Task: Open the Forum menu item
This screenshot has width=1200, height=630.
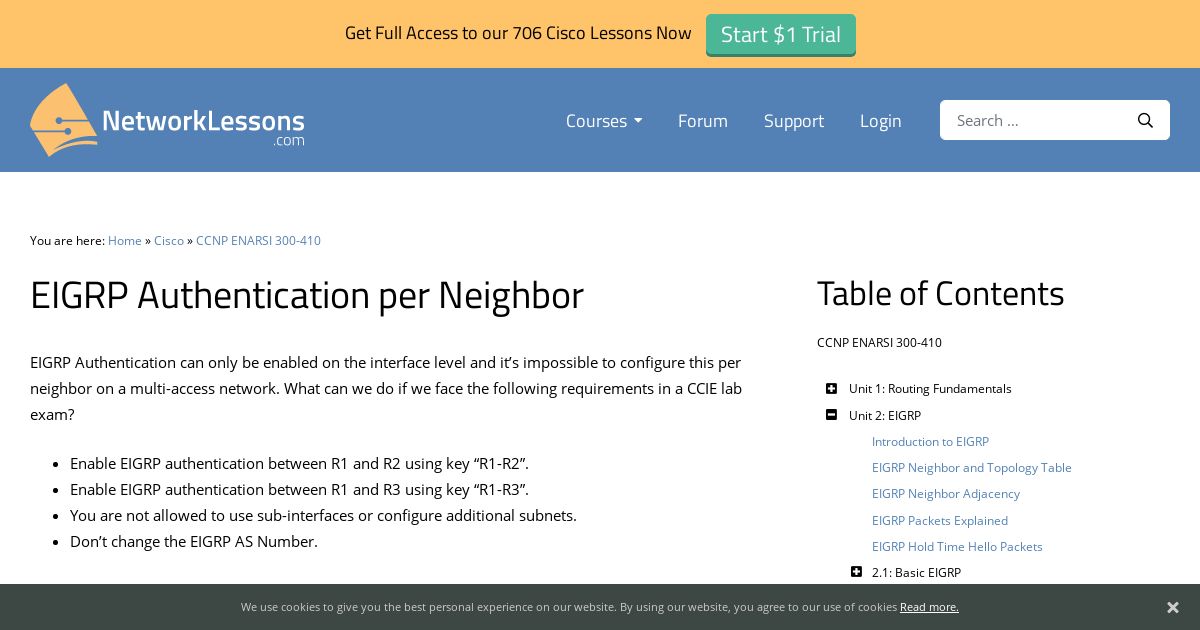Action: (x=703, y=120)
